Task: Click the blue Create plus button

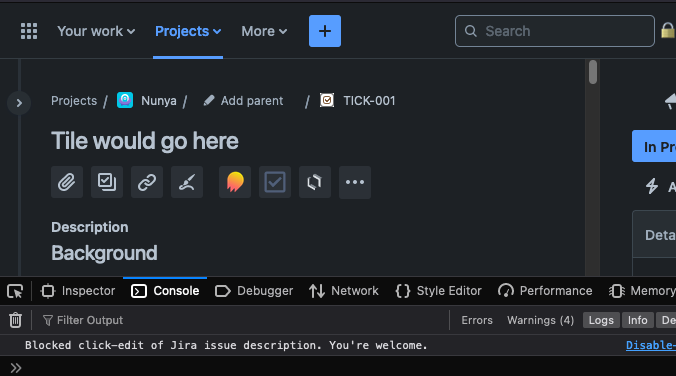Action: 325,31
